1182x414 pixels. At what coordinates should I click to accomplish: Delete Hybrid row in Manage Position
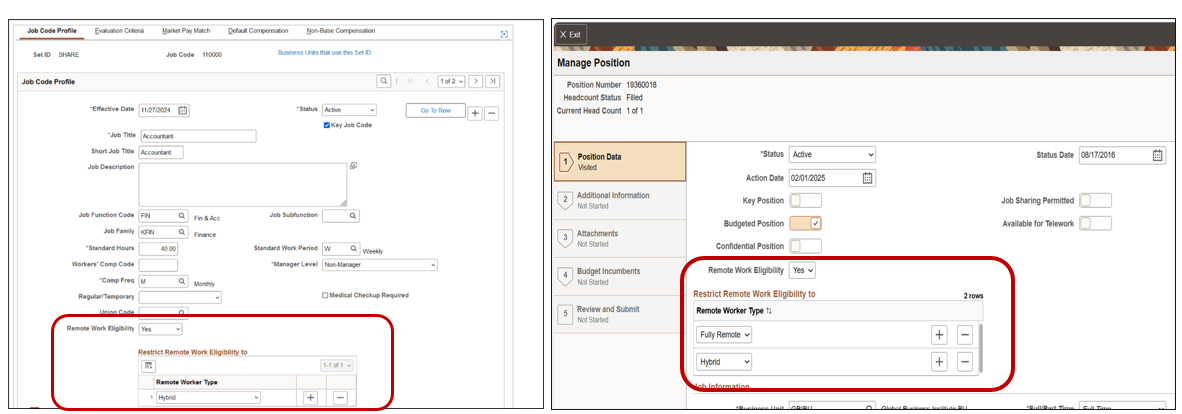coord(965,362)
